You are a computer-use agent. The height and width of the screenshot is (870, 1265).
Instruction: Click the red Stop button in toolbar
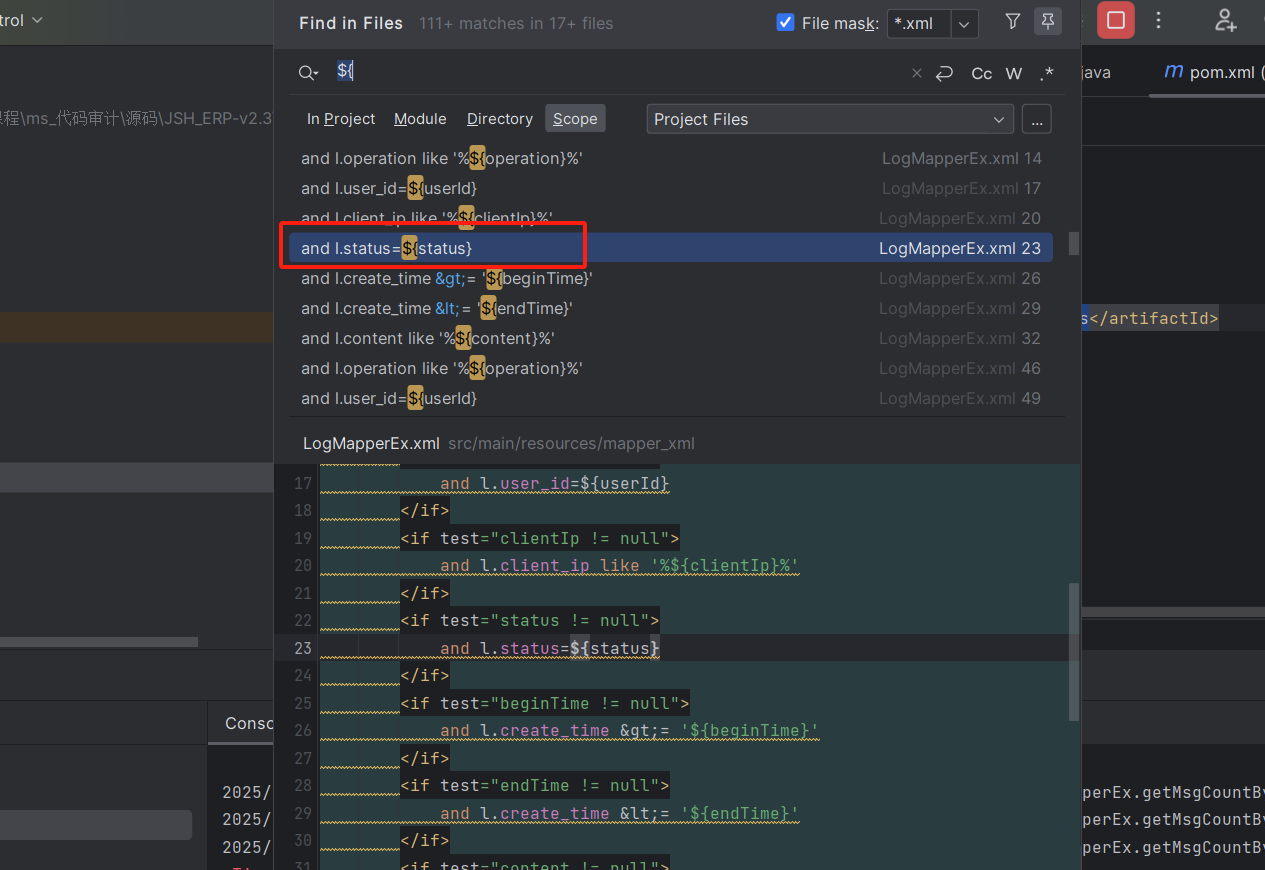coord(1115,20)
